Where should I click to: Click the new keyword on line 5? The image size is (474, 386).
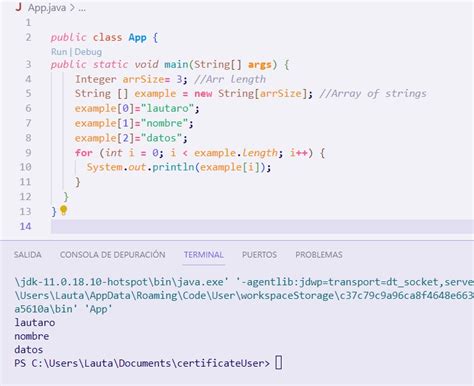pyautogui.click(x=203, y=94)
